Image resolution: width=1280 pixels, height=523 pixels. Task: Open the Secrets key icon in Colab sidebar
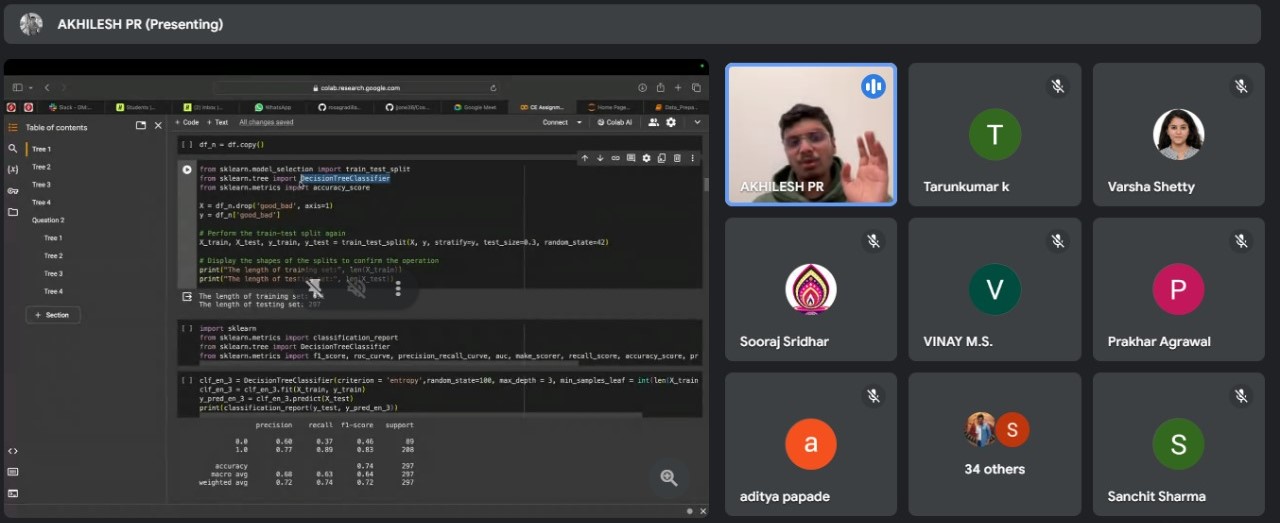click(13, 190)
